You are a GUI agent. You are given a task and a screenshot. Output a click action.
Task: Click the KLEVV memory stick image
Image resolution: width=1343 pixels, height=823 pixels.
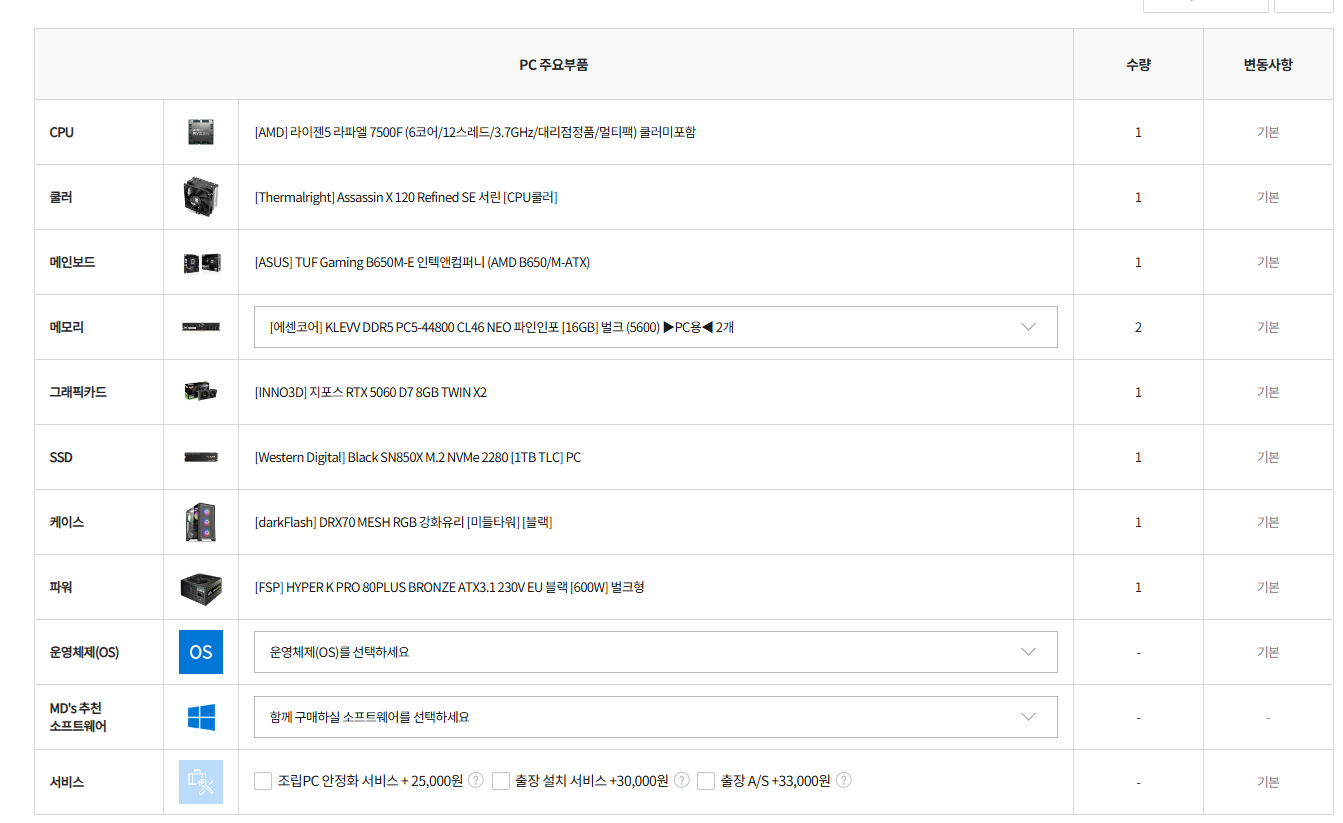201,327
